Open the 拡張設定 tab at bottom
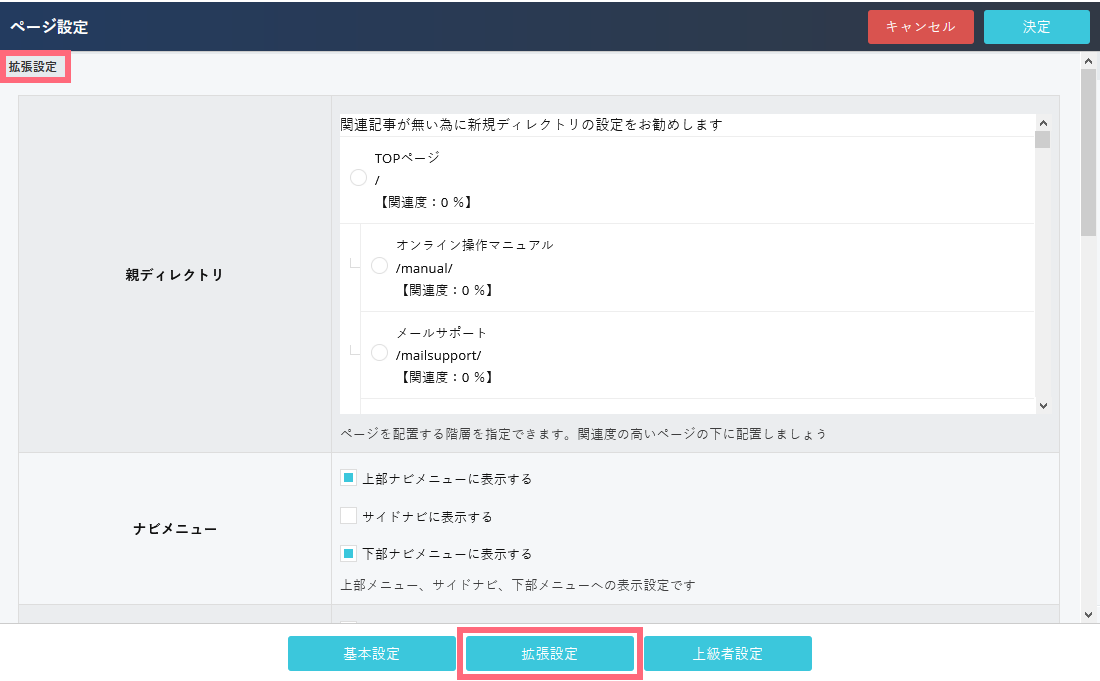The image size is (1100, 681). coord(549,654)
